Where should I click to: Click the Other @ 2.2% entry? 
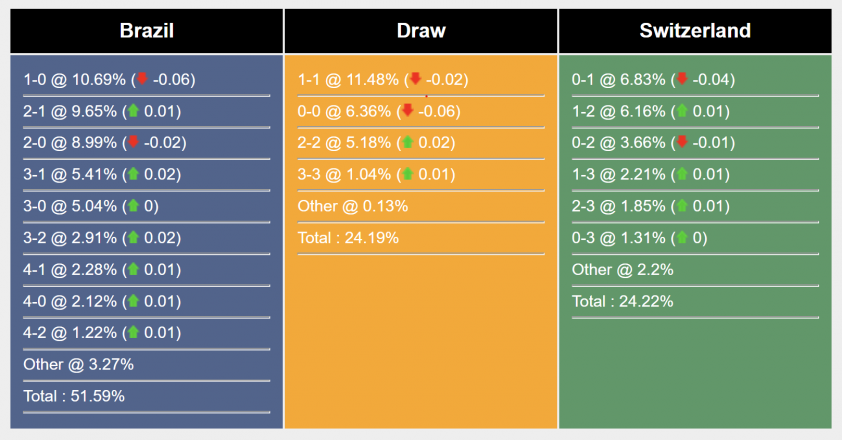622,269
